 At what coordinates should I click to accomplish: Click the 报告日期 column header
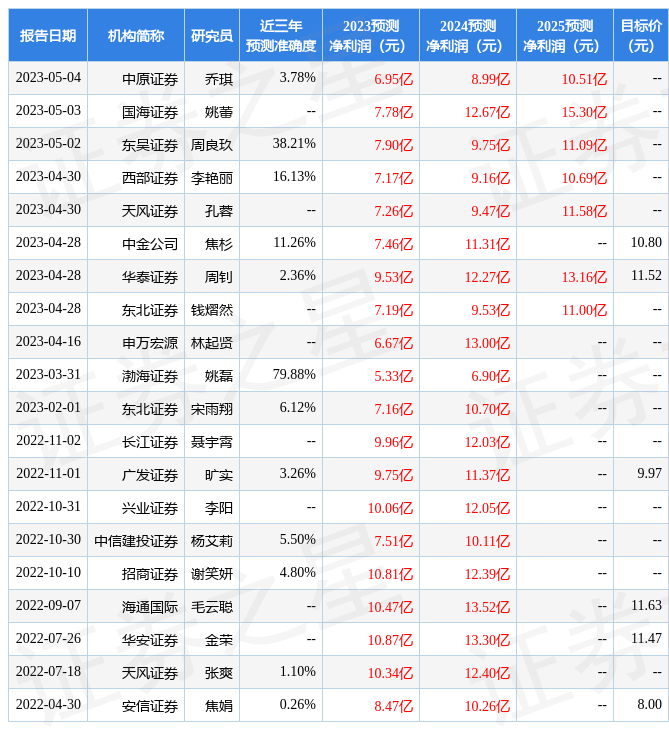48,35
